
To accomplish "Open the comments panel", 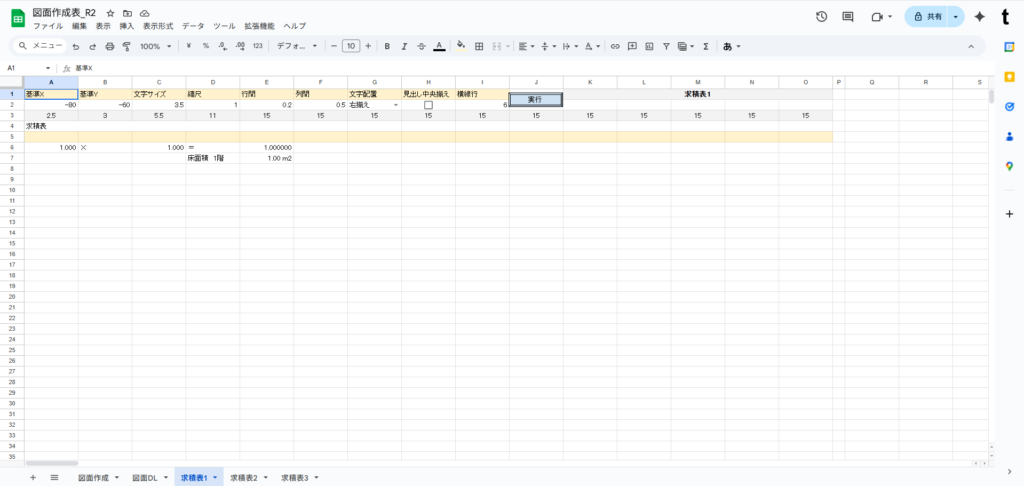I will (848, 17).
